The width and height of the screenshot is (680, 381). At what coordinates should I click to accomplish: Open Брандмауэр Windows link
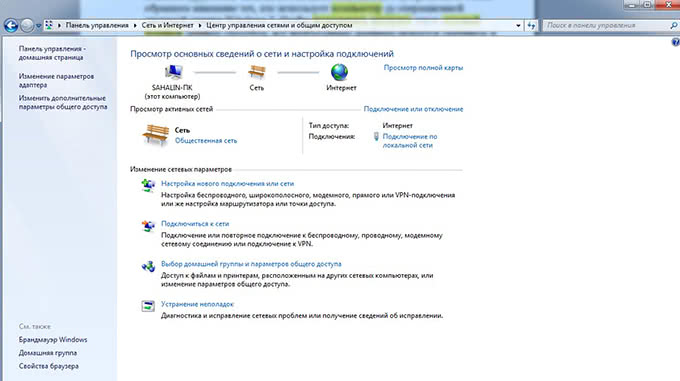tap(53, 339)
